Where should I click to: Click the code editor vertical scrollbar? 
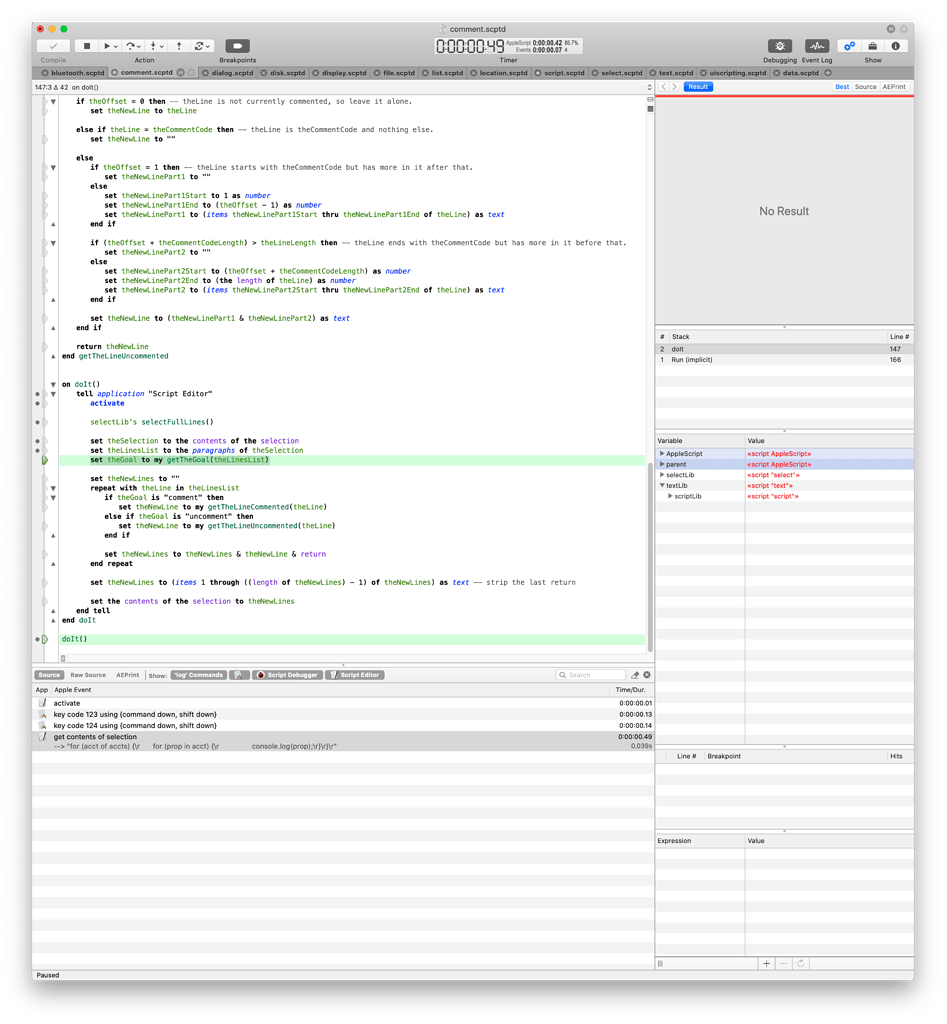pos(650,557)
